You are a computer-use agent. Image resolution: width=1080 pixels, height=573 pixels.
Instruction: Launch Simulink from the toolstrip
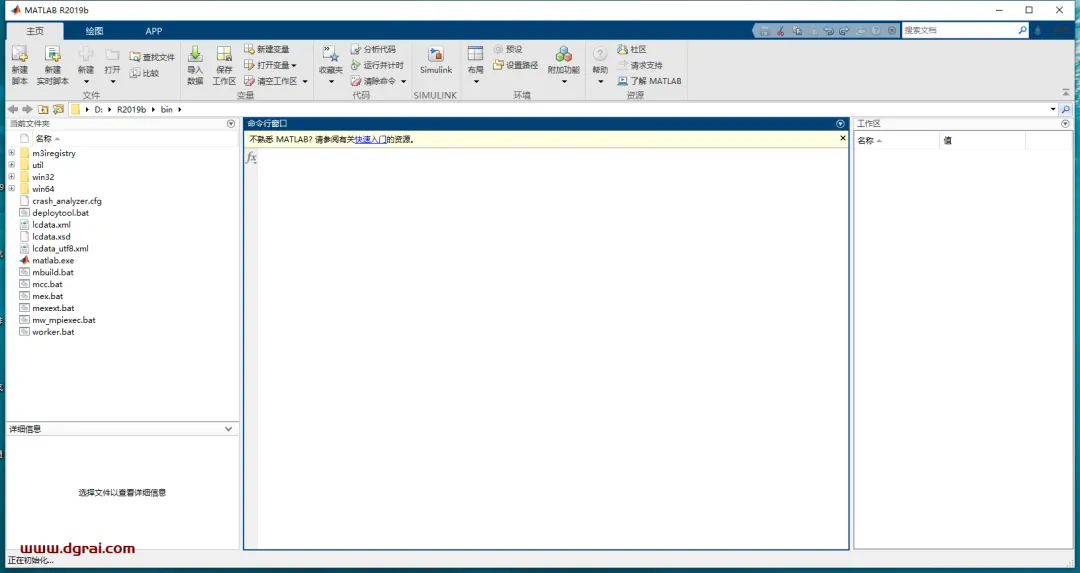click(x=436, y=61)
